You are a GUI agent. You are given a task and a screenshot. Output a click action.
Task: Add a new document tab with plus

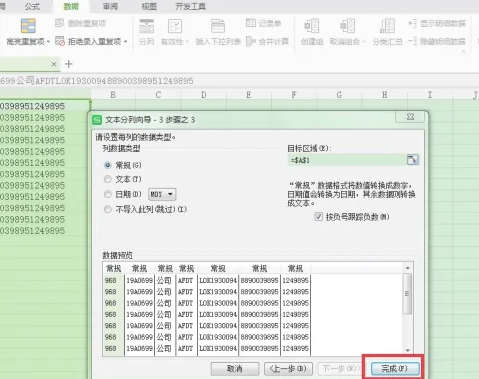tap(69, 64)
